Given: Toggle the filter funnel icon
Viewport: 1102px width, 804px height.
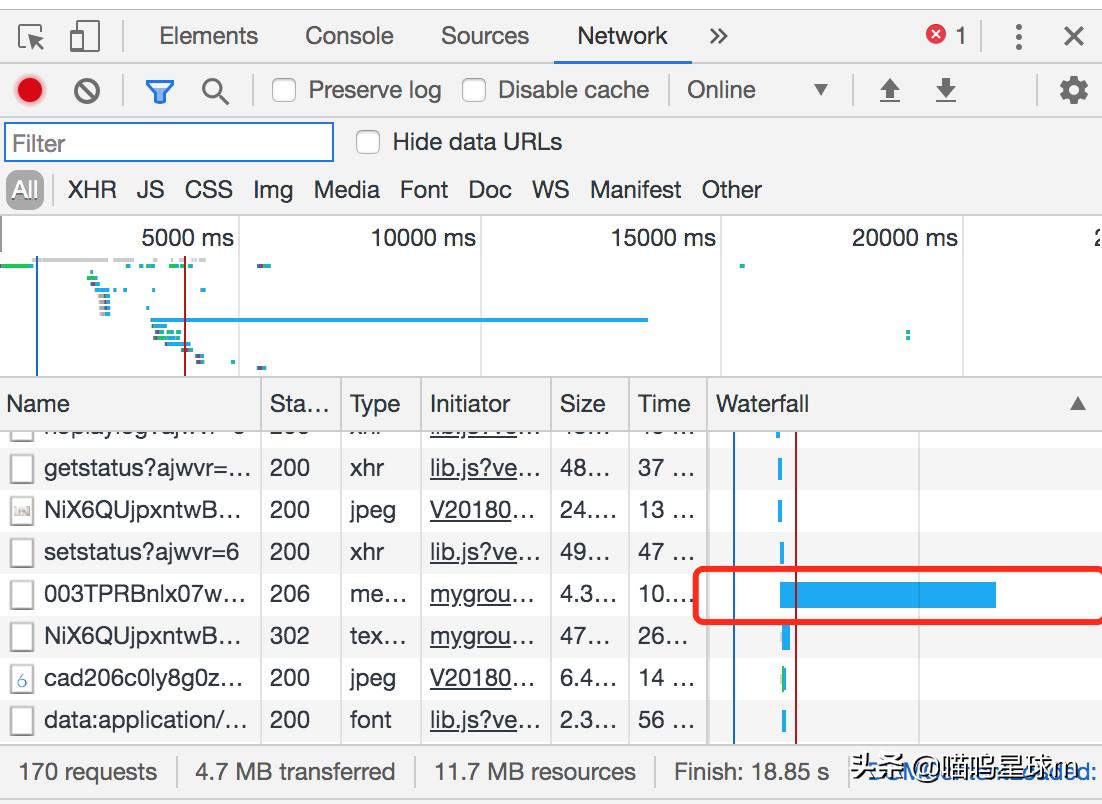Looking at the screenshot, I should [x=159, y=91].
